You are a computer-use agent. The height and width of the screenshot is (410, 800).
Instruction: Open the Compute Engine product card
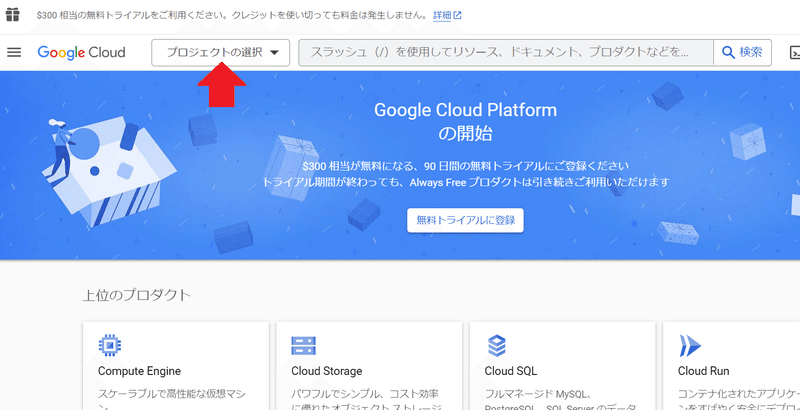click(x=176, y=366)
